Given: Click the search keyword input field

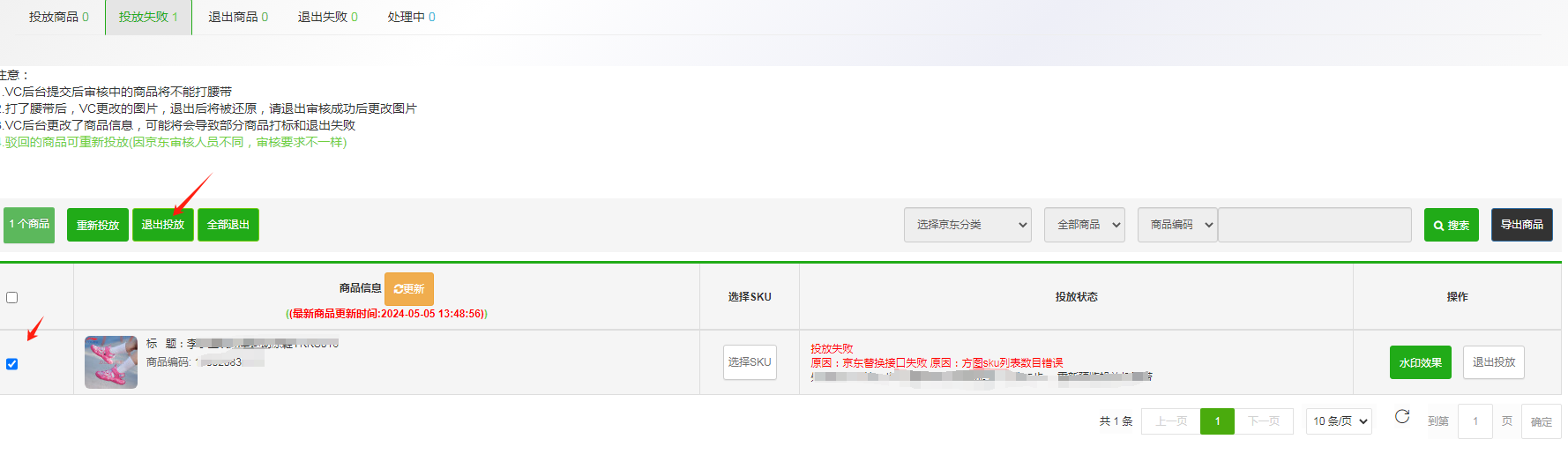Looking at the screenshot, I should [x=1314, y=225].
